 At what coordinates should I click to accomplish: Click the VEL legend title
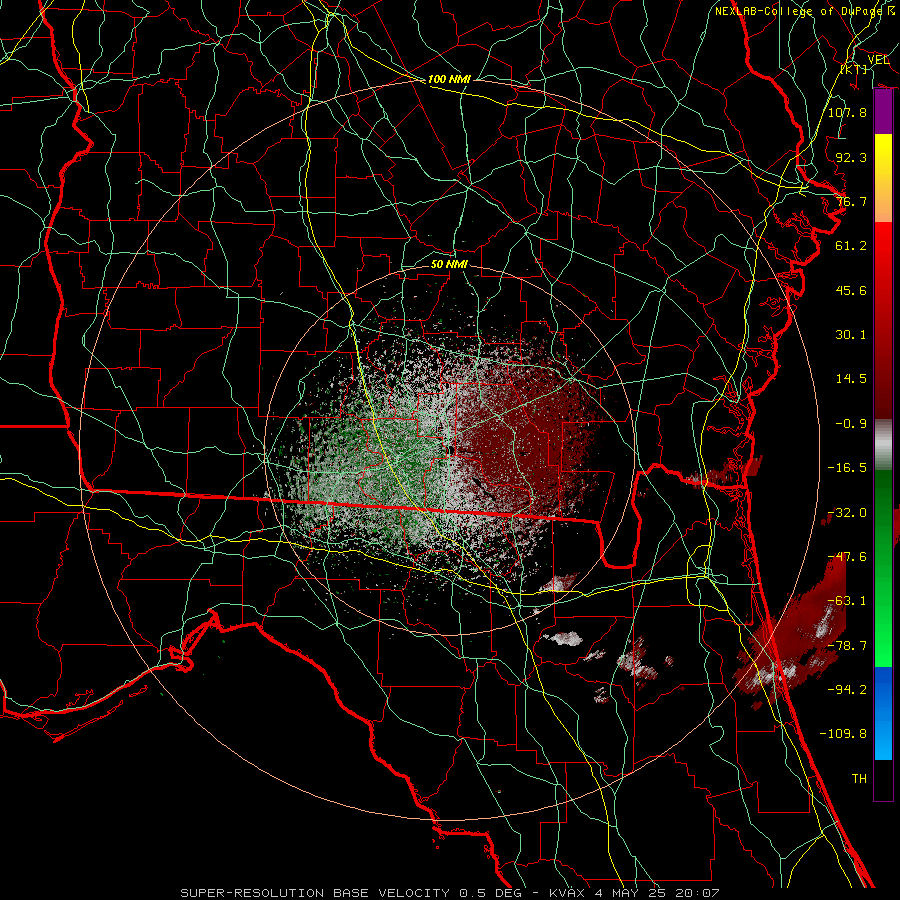tap(878, 60)
